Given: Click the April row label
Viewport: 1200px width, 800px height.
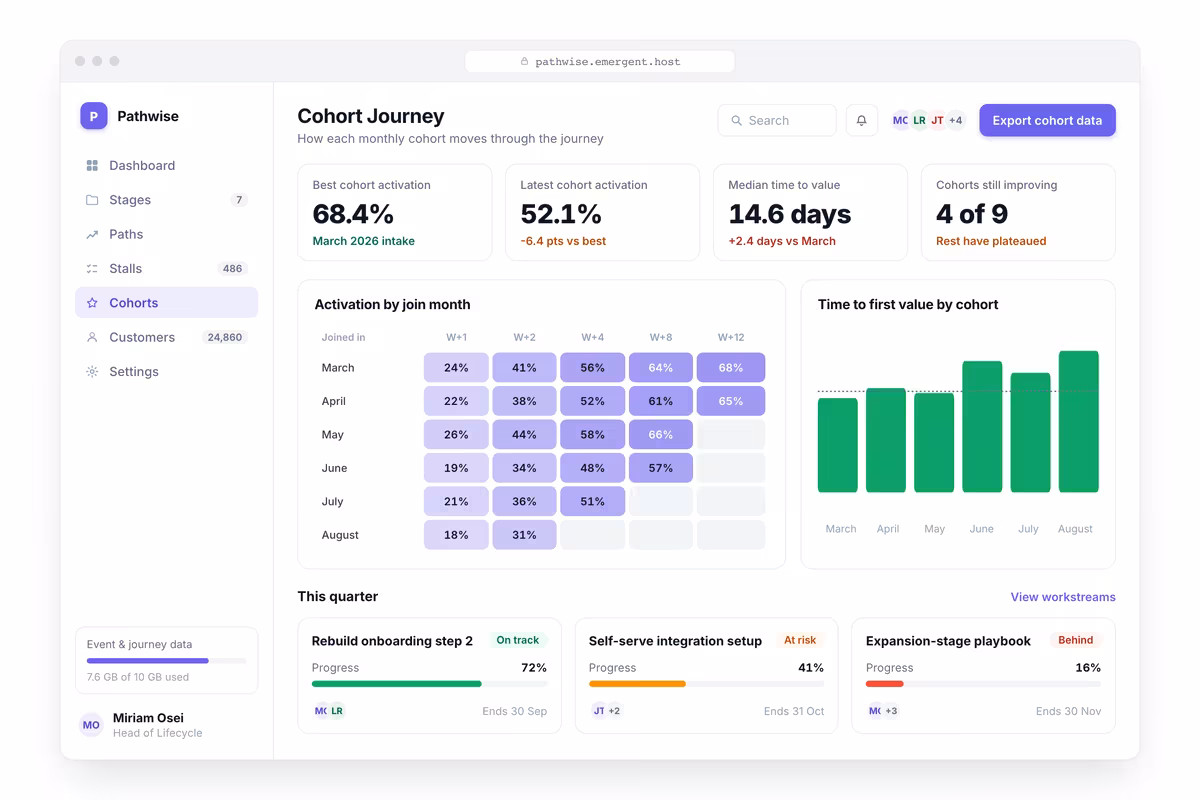Looking at the screenshot, I should point(334,401).
